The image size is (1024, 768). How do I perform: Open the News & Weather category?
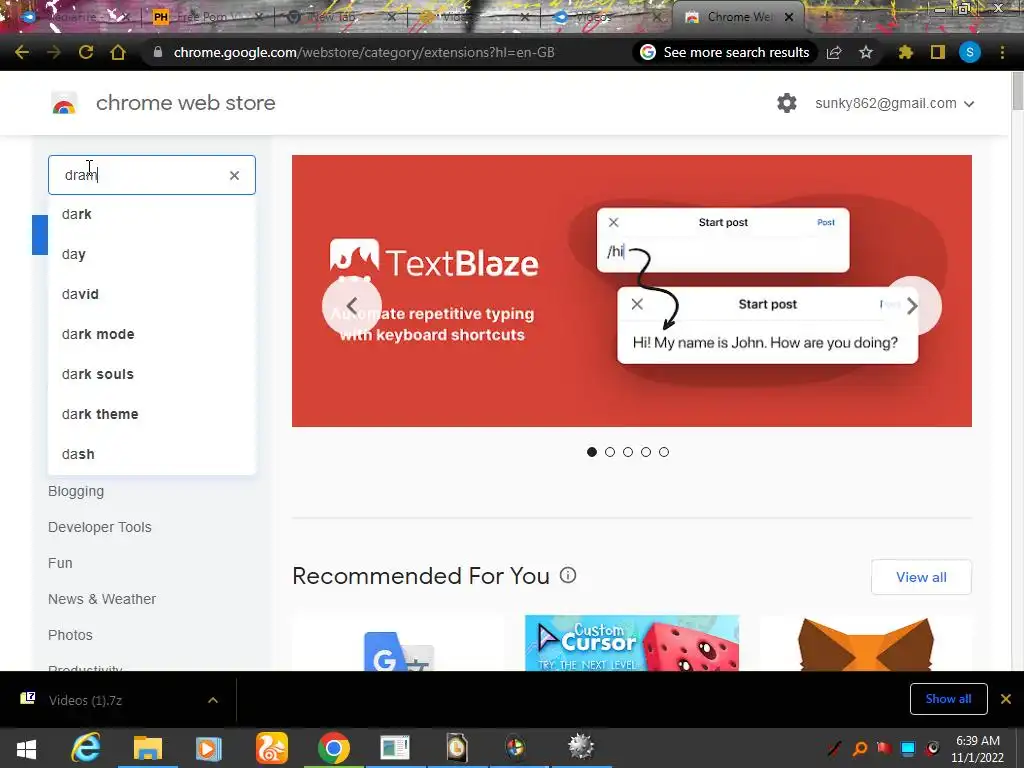102,599
